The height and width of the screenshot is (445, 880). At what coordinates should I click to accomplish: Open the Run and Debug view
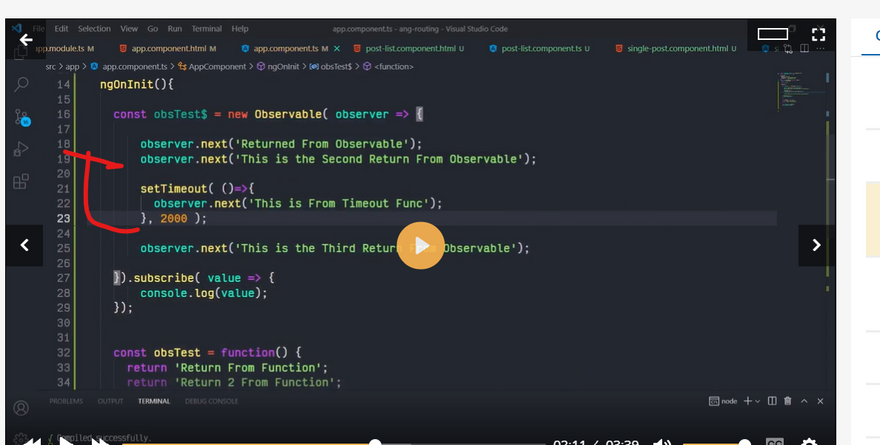(21, 149)
